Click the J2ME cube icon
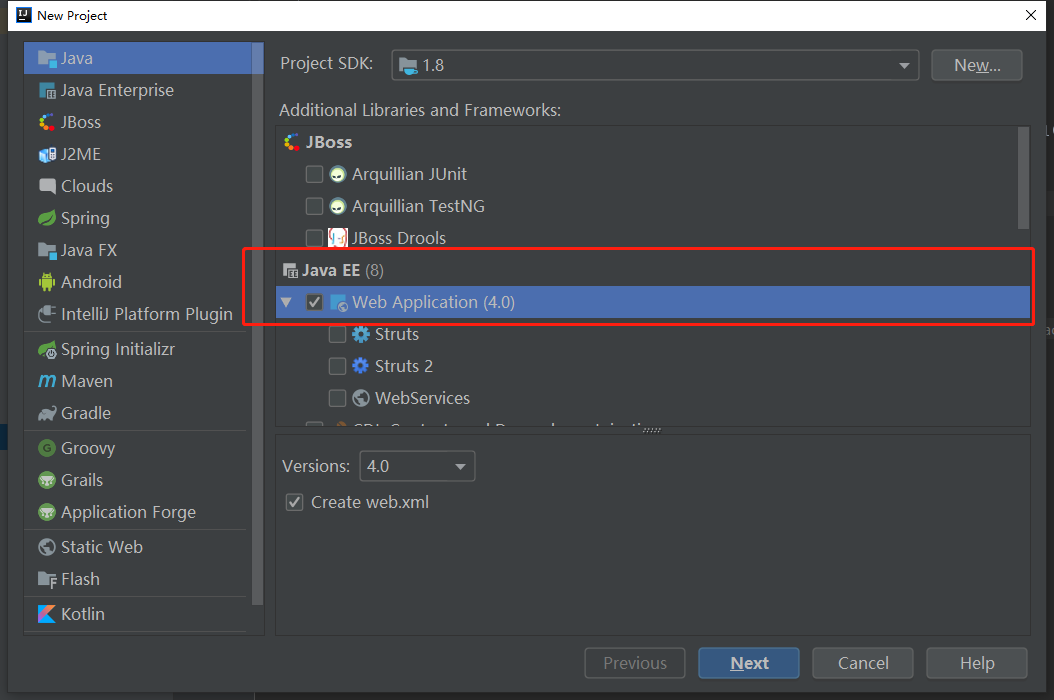This screenshot has width=1054, height=700. (47, 155)
